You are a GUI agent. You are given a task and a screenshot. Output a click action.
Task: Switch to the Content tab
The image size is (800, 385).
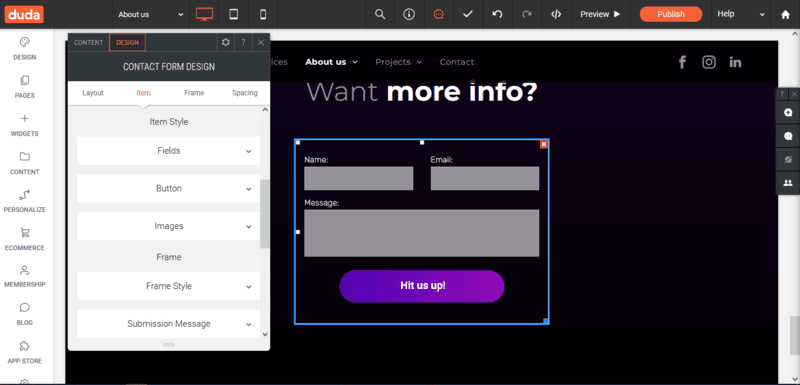[x=88, y=42]
